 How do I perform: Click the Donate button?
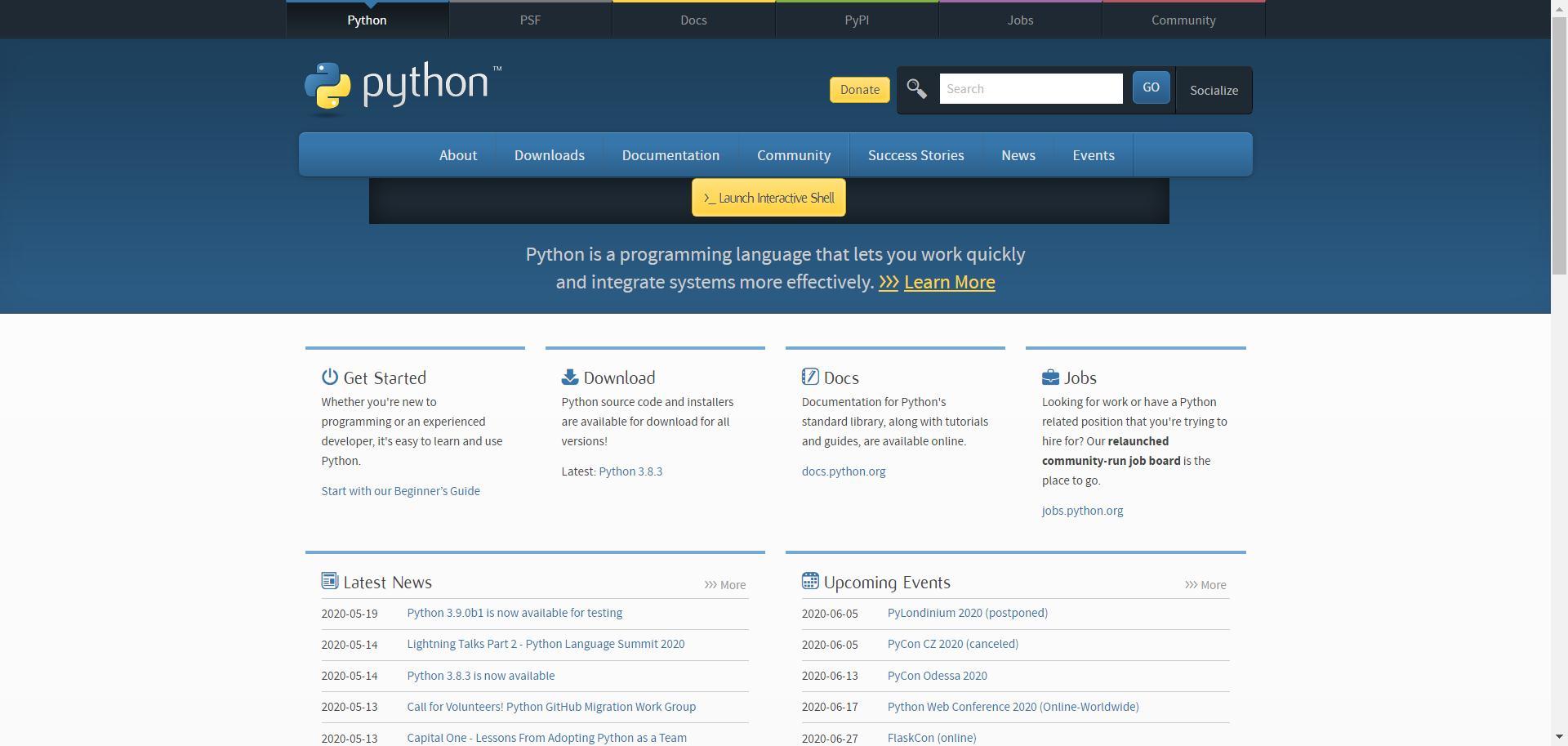[x=858, y=89]
